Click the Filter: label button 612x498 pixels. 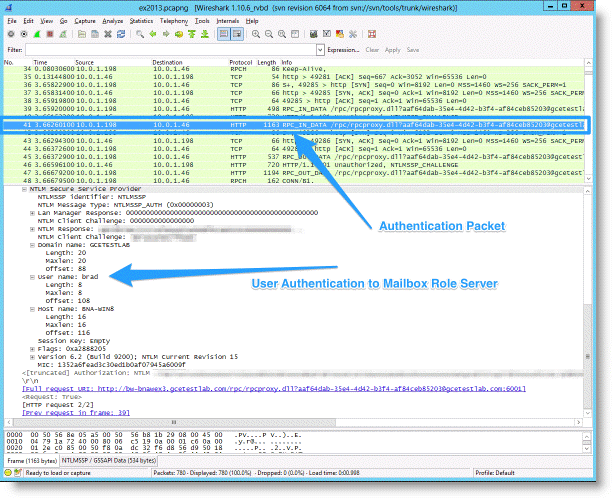point(15,50)
